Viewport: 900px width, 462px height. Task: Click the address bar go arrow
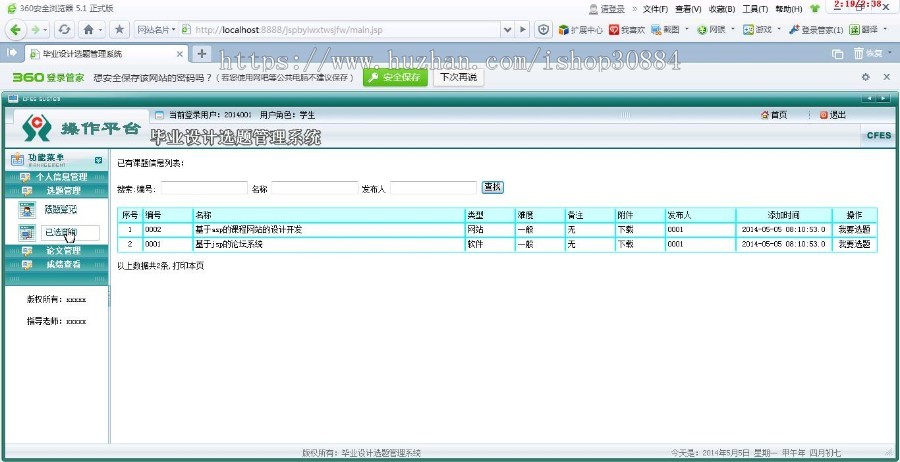pyautogui.click(x=522, y=30)
